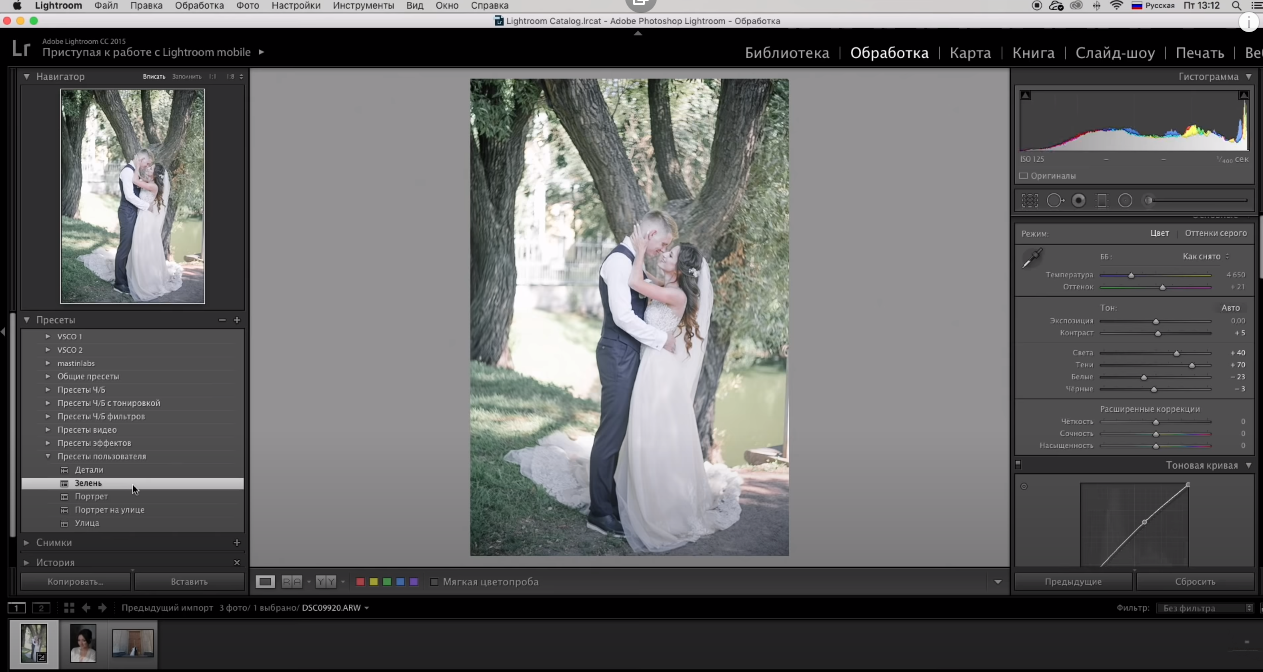Switch to Before/After left-right view
This screenshot has width=1263, height=672.
pyautogui.click(x=292, y=581)
